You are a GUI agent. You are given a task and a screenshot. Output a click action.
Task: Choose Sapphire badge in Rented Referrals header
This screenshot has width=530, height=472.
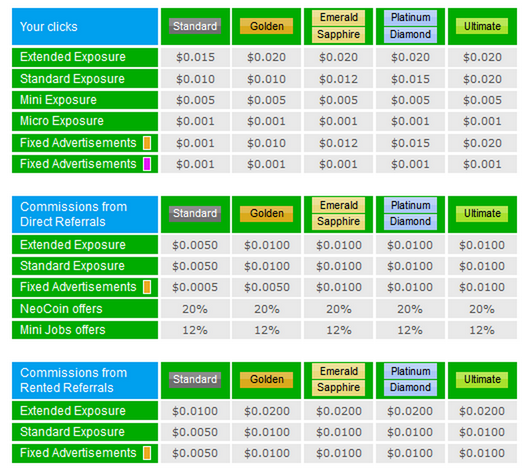pos(338,388)
